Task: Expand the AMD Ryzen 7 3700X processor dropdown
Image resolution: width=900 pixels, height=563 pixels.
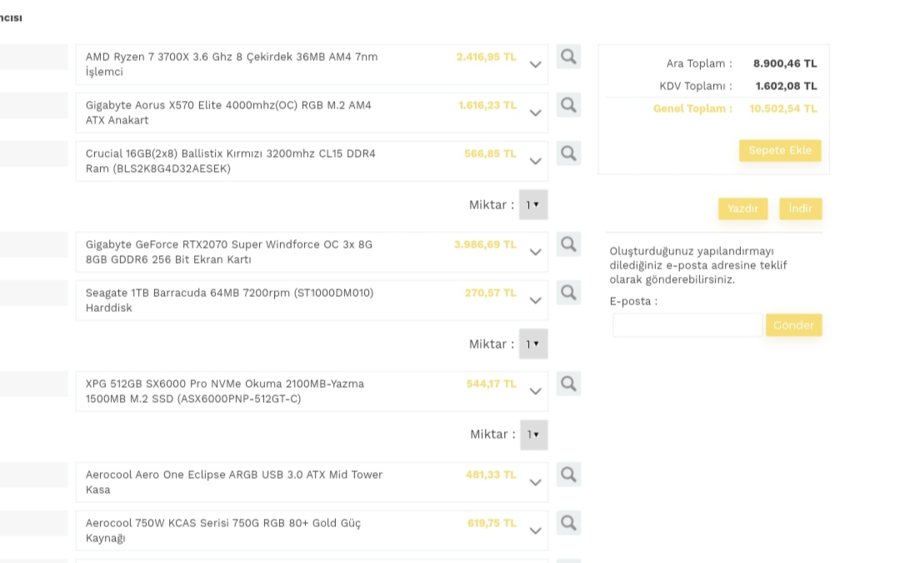Action: [535, 65]
